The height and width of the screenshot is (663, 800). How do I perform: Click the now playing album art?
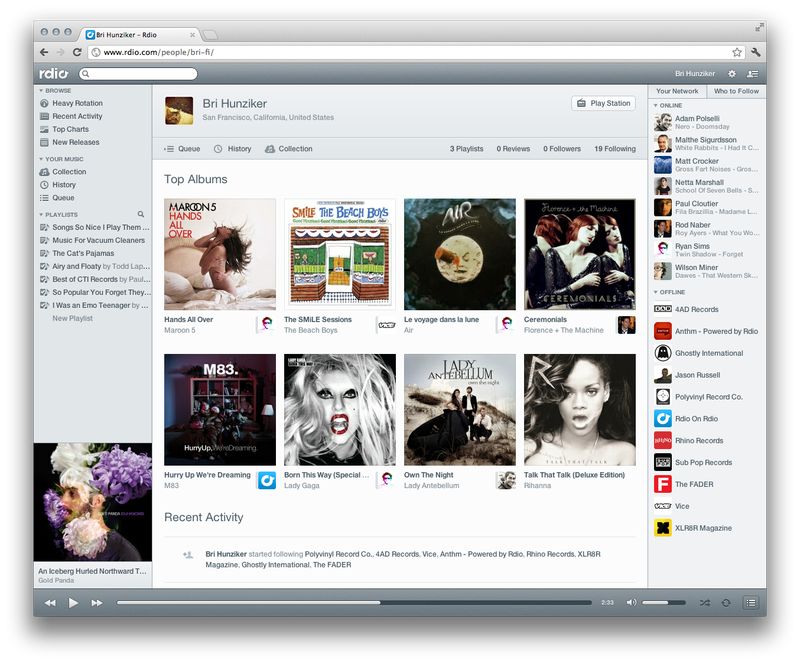coord(92,502)
